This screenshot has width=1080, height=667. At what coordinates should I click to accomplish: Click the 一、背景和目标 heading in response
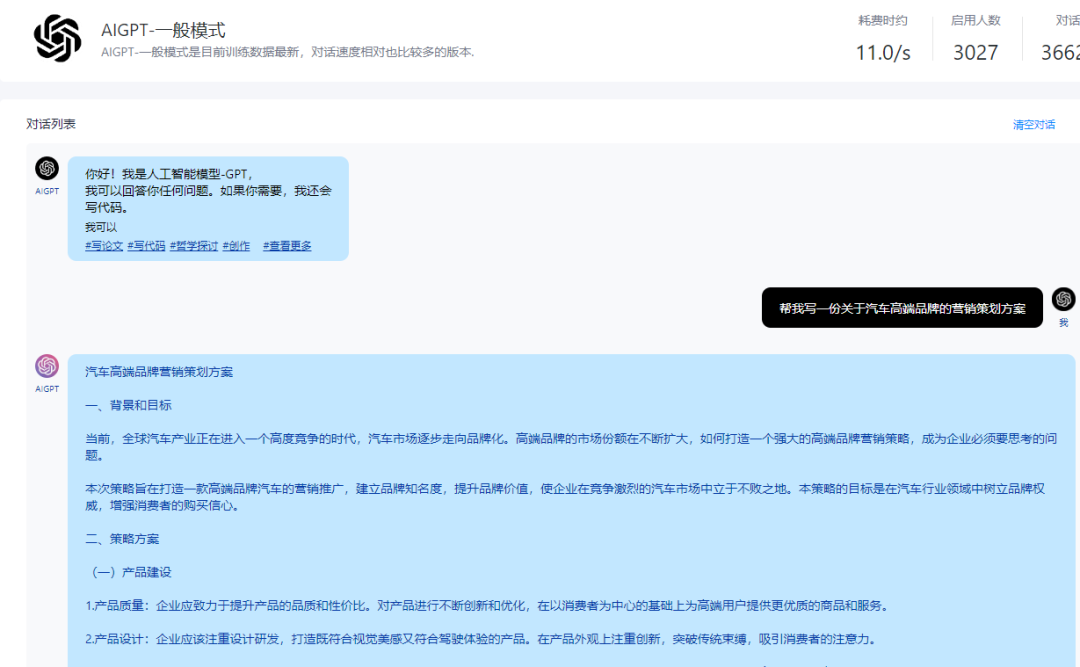pyautogui.click(x=128, y=405)
